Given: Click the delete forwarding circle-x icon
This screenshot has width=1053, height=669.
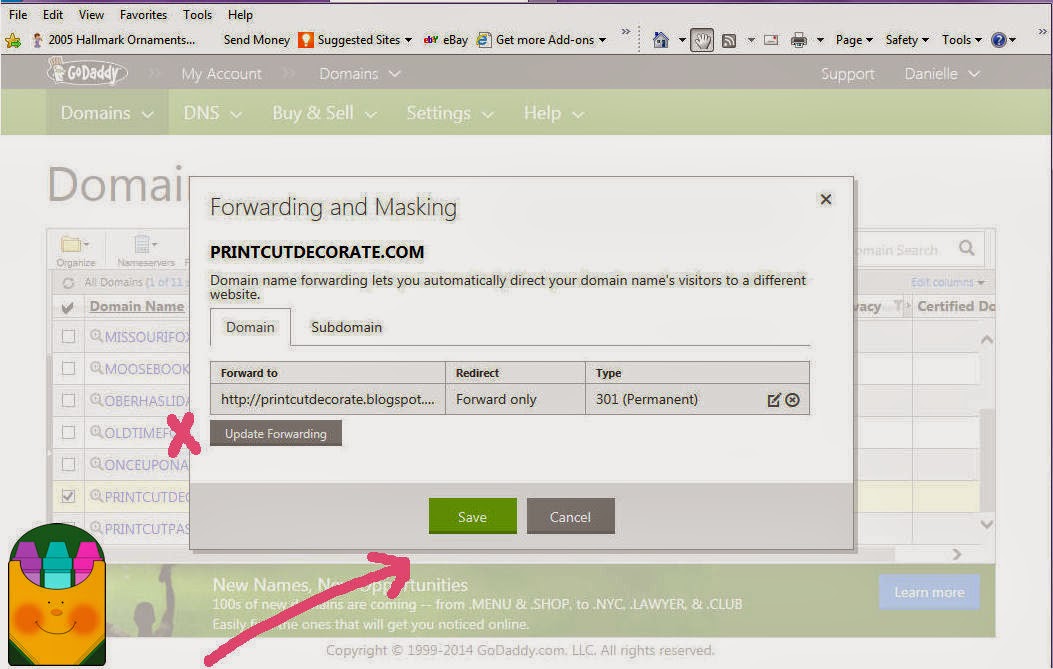Looking at the screenshot, I should (x=792, y=400).
